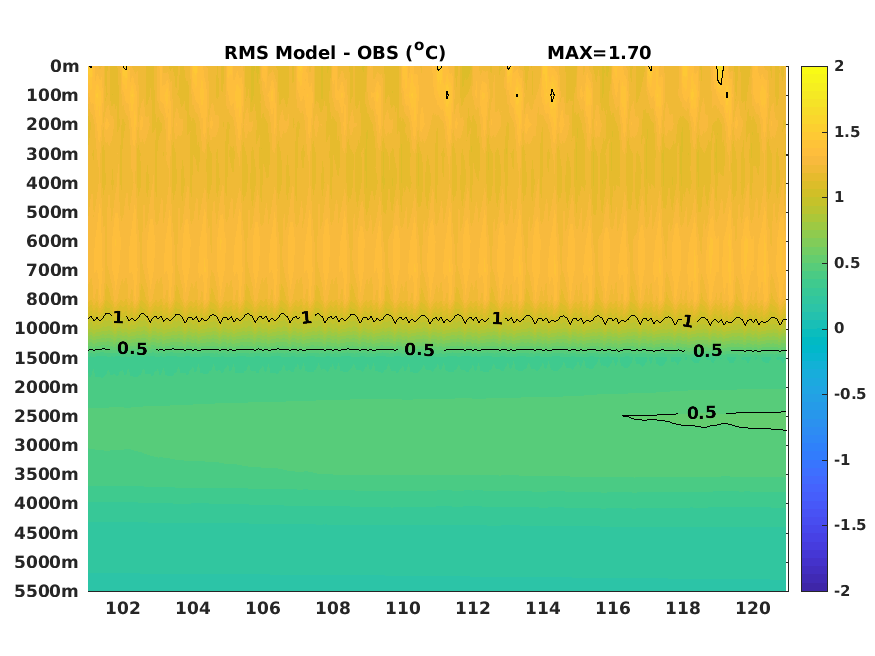The width and height of the screenshot is (875, 656).
Task: Click the colorbar '-2' tick label
Action: (x=842, y=590)
